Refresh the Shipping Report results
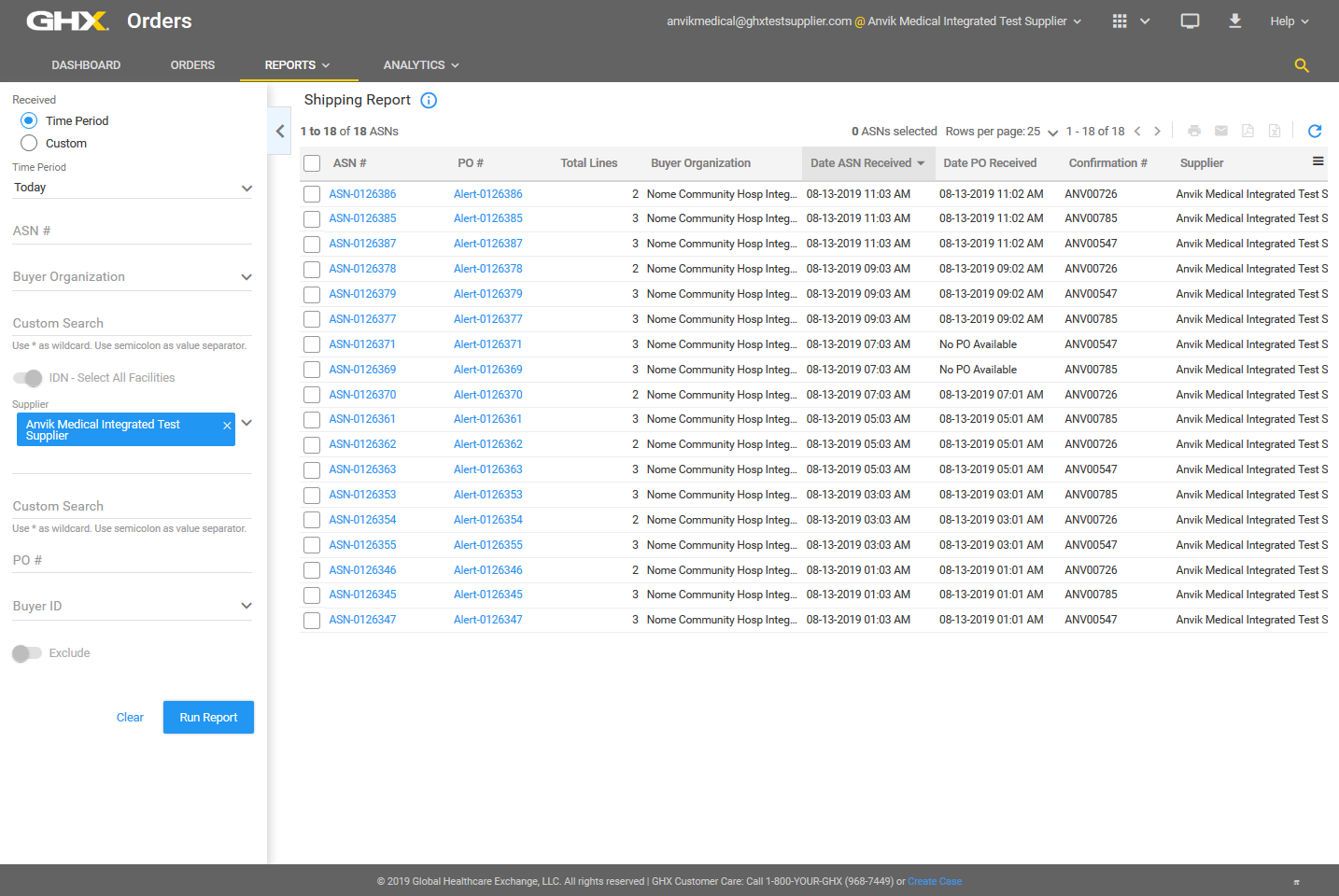This screenshot has width=1339, height=896. tap(1314, 132)
